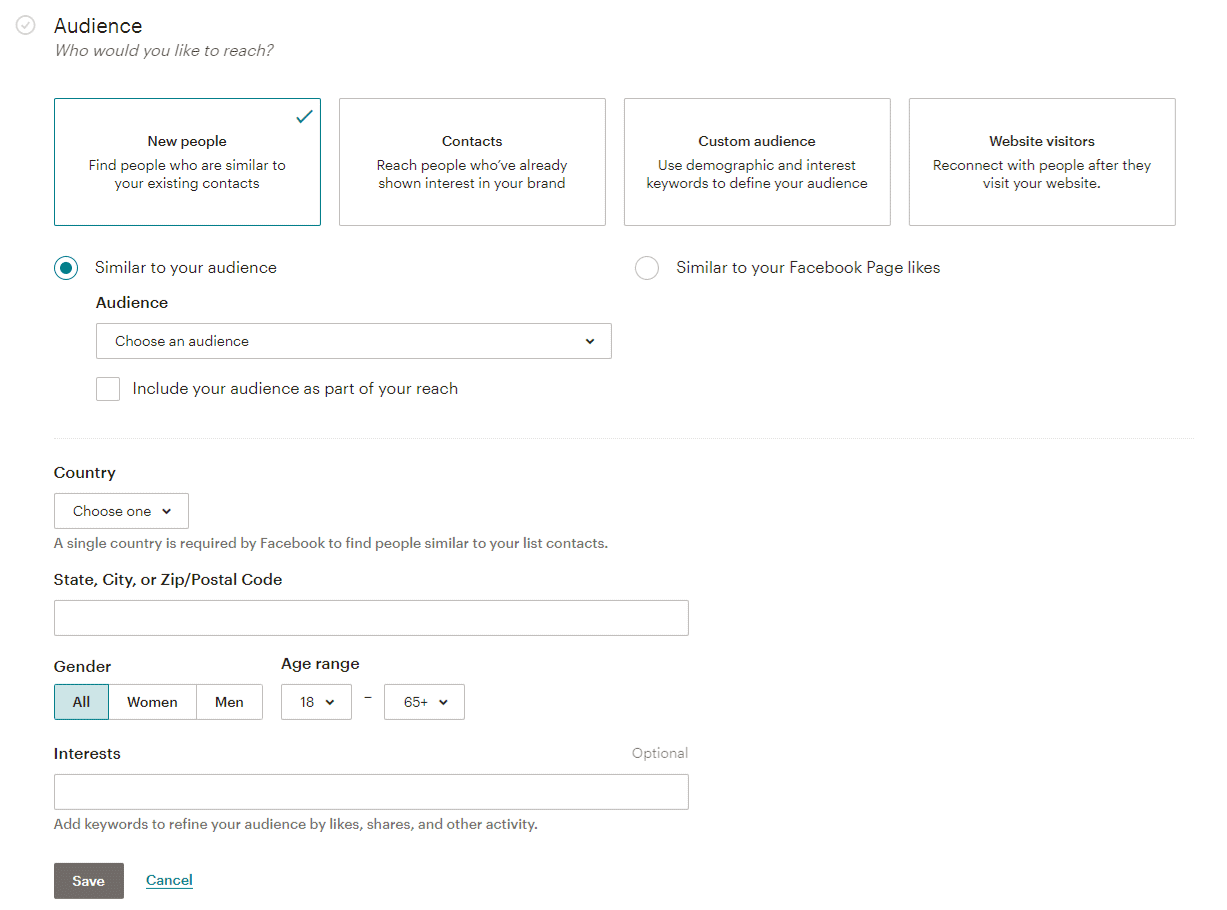The width and height of the screenshot is (1227, 910).
Task: Set Gender to All
Action: (81, 702)
